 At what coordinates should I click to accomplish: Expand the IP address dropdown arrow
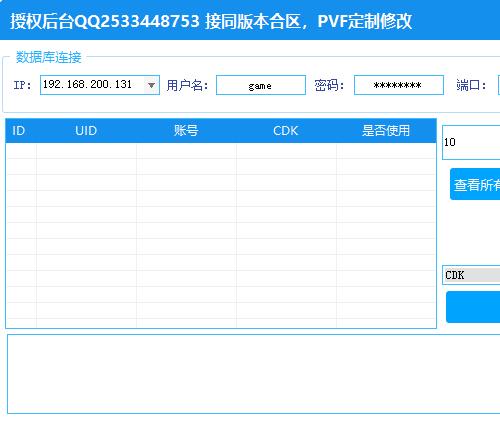[x=151, y=85]
